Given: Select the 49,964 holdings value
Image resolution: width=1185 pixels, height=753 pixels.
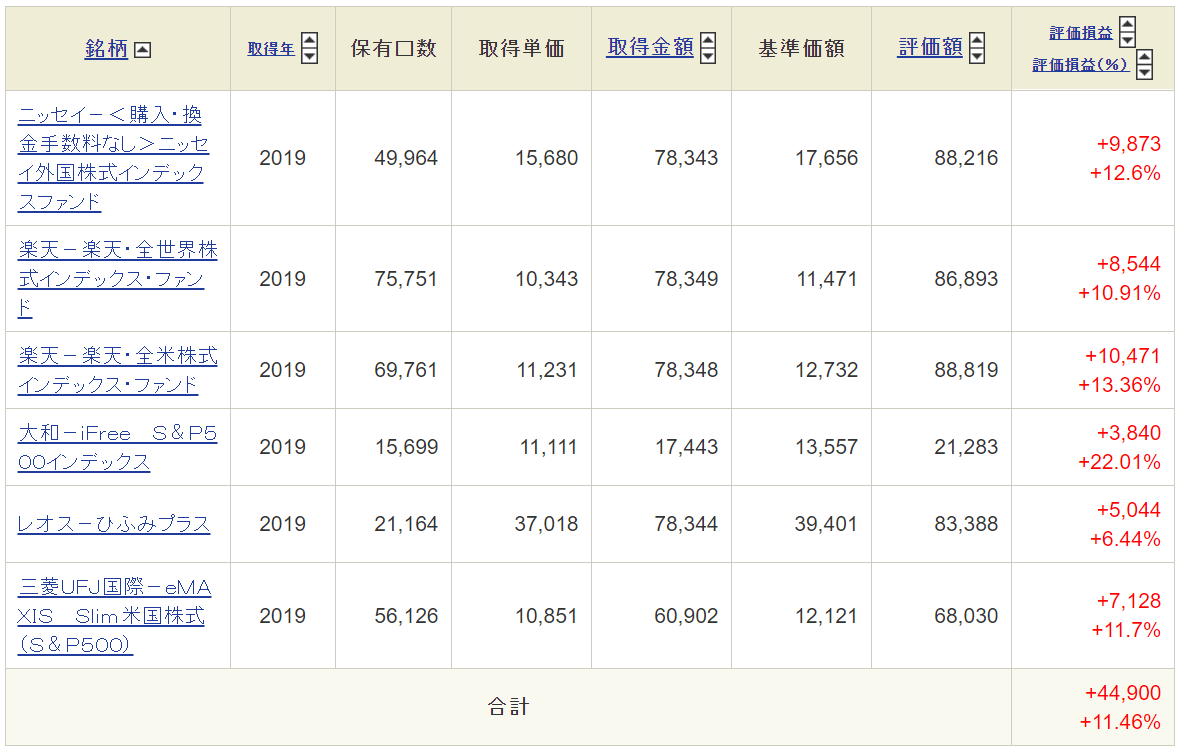Looking at the screenshot, I should click(x=406, y=158).
